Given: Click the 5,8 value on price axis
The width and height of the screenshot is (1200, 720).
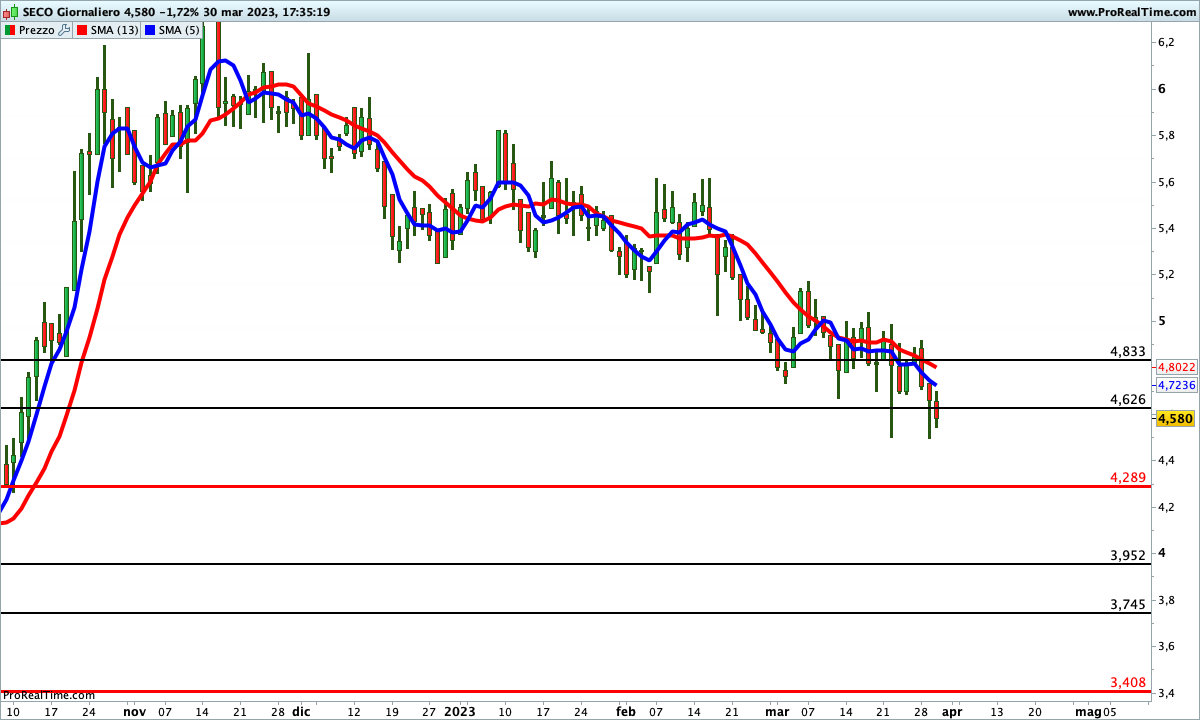Looking at the screenshot, I should click(x=1166, y=135).
